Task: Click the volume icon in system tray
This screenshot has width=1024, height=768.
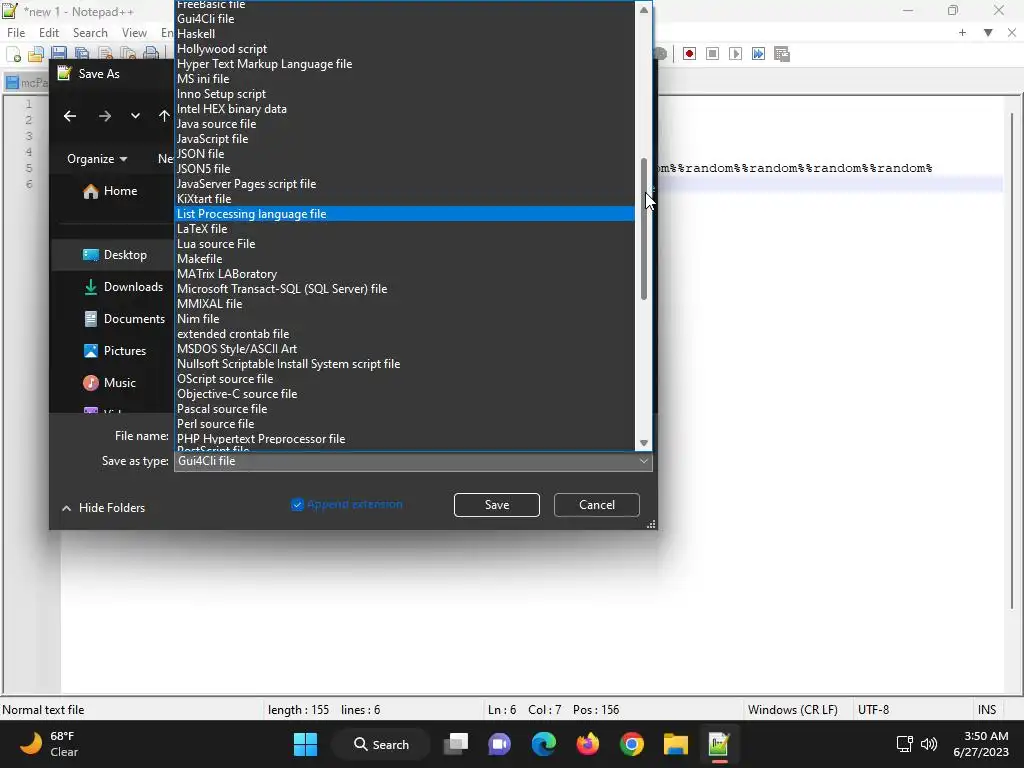Action: tap(929, 744)
